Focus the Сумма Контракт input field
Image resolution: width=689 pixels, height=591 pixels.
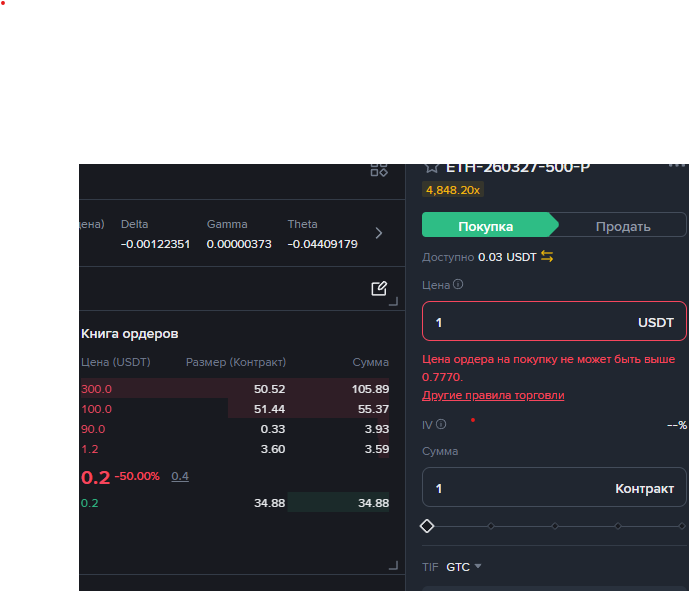coord(554,487)
